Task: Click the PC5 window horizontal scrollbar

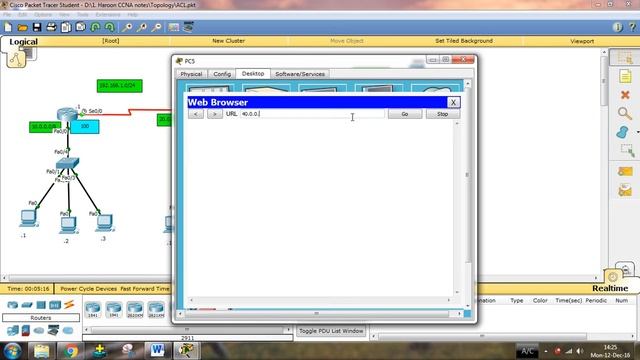Action: (x=316, y=313)
